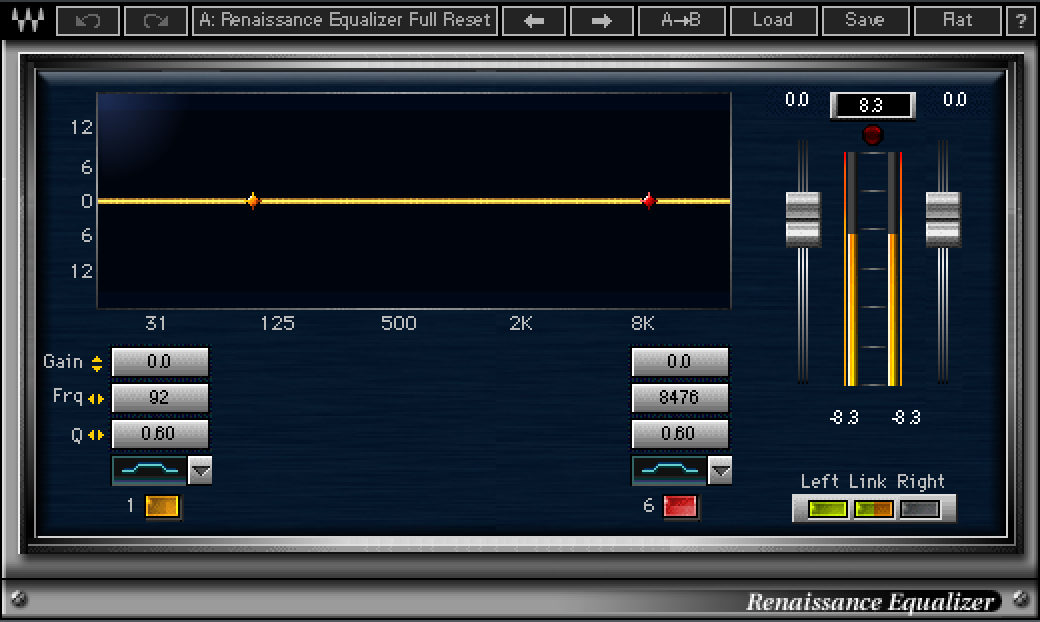
Task: Open help question mark
Action: tap(1021, 21)
